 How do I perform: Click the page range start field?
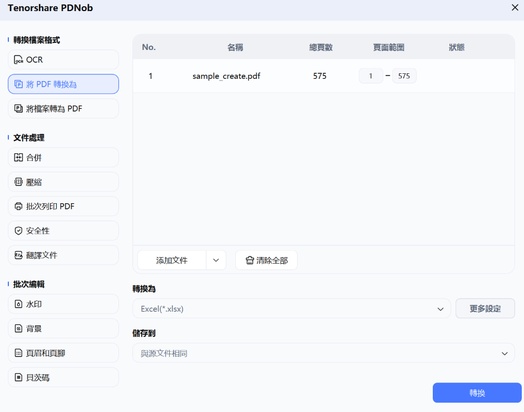tap(371, 76)
